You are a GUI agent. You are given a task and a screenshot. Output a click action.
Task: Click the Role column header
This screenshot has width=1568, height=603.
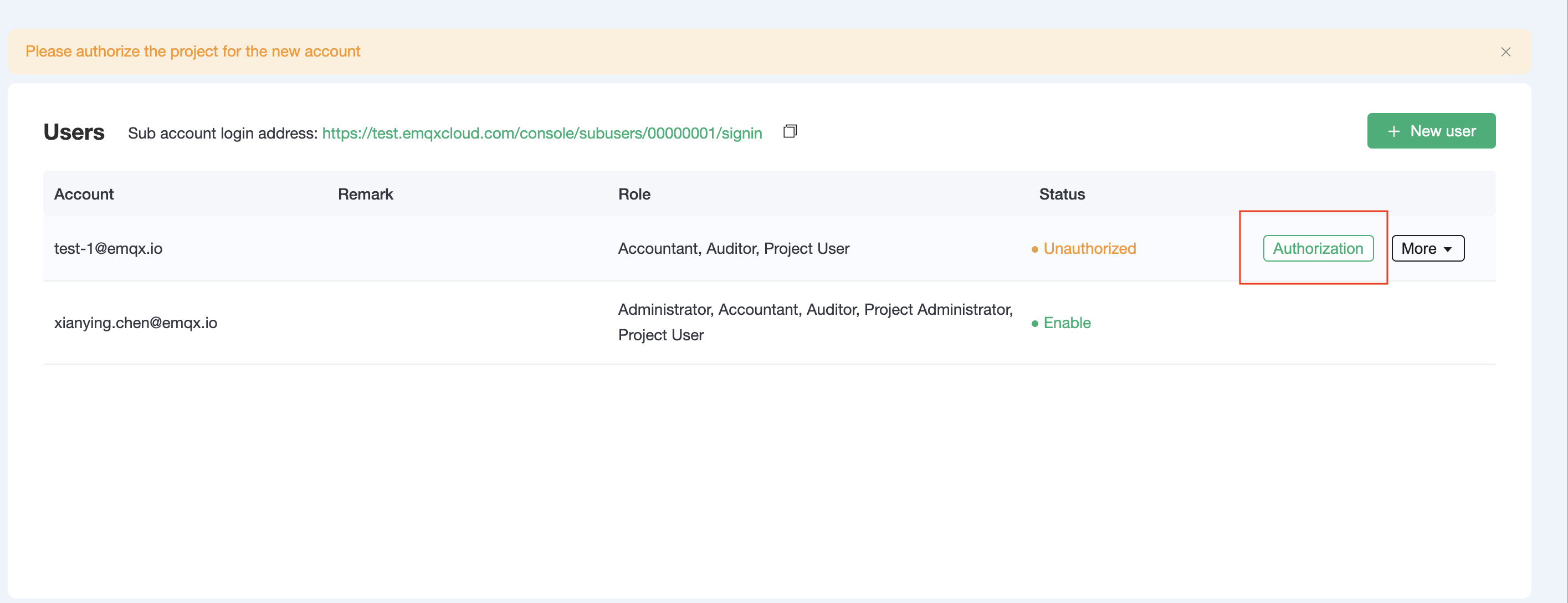pos(634,195)
